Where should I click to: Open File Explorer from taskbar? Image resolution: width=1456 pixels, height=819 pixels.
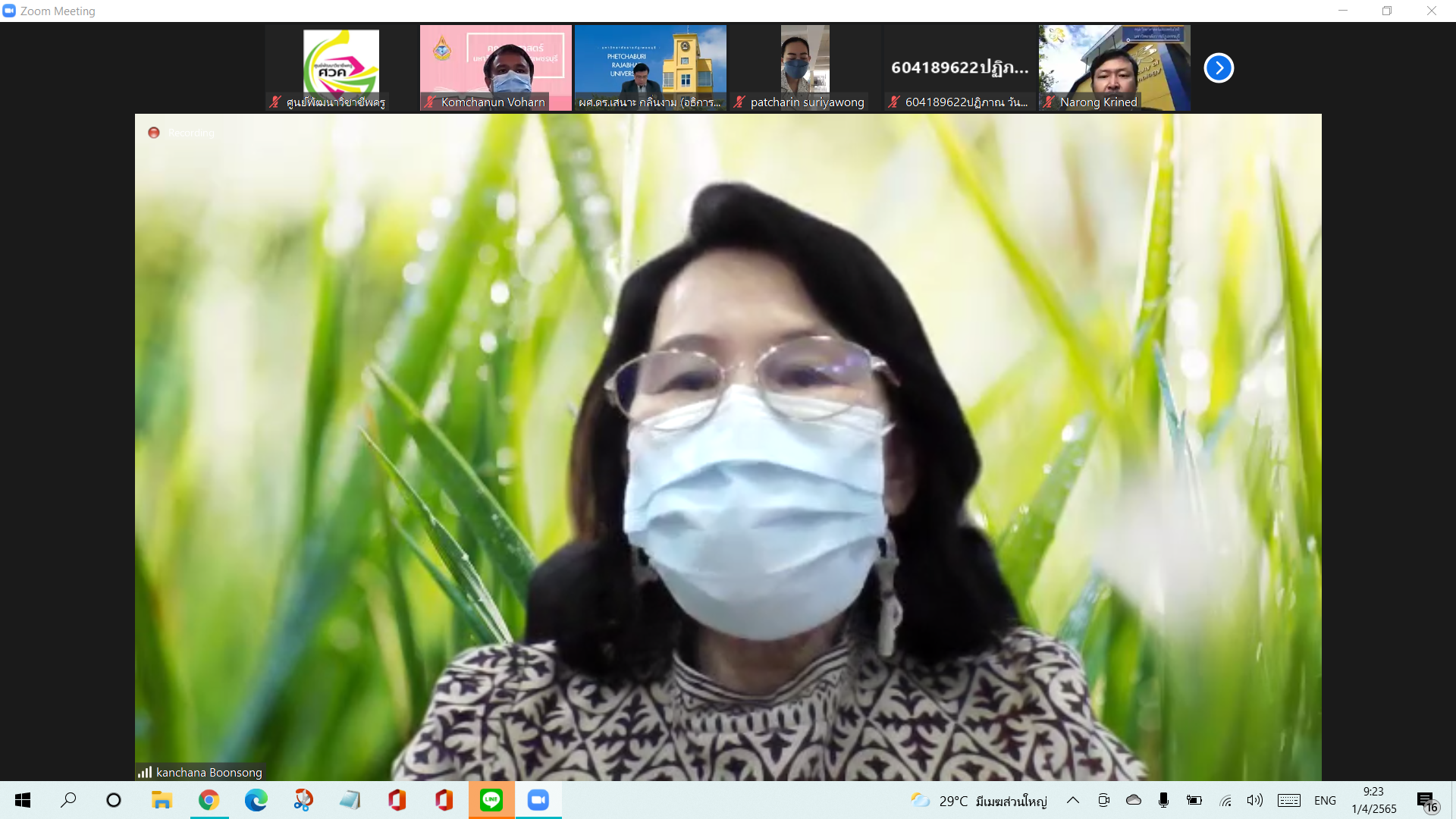tap(162, 800)
